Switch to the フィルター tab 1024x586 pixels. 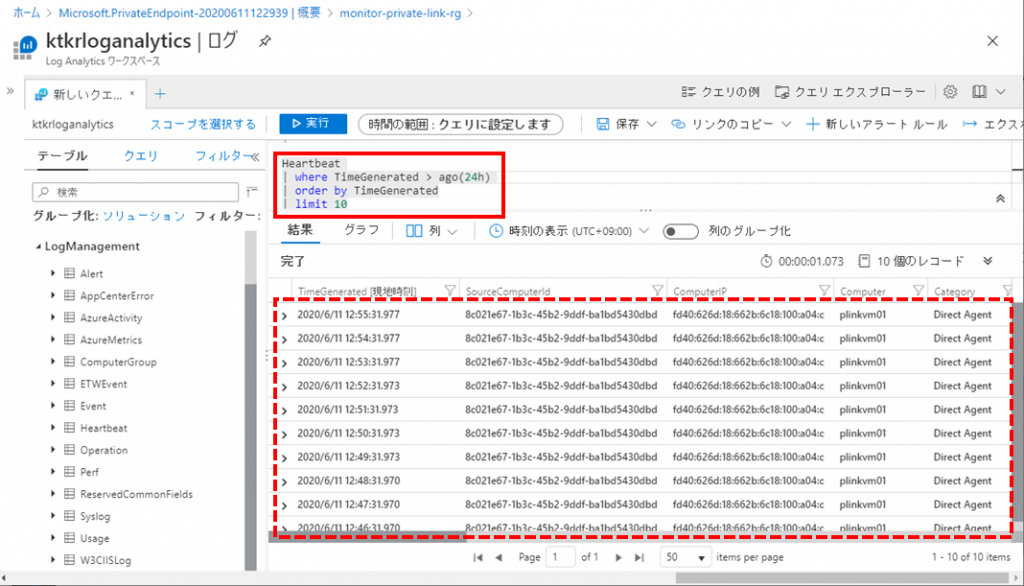[221, 155]
